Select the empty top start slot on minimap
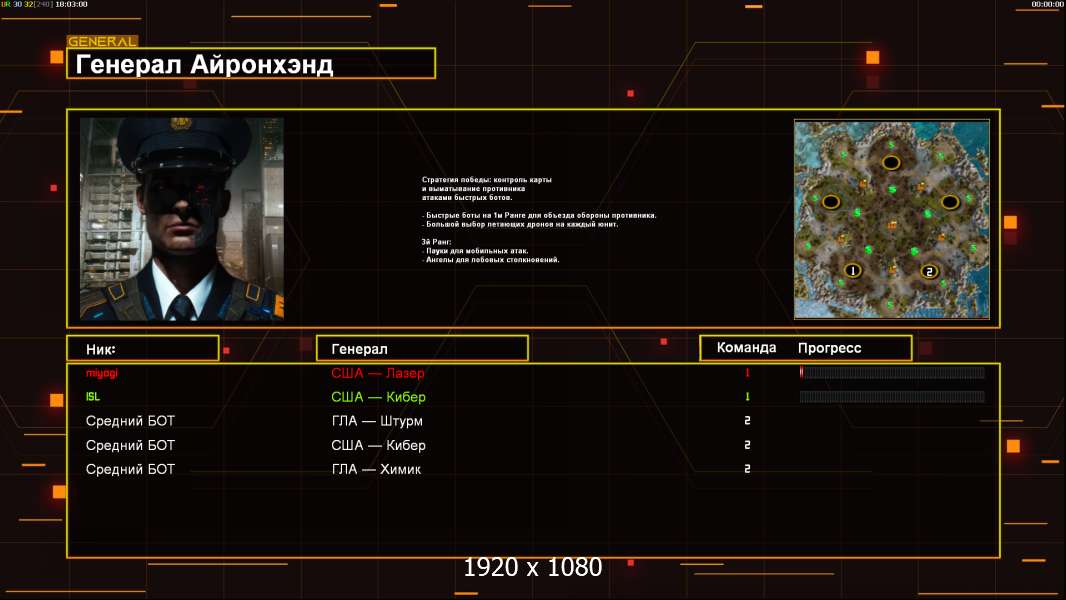Image resolution: width=1066 pixels, height=600 pixels. 891,162
